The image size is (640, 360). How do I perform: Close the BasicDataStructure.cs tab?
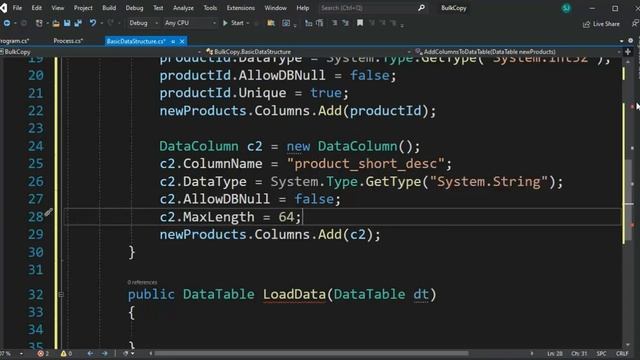click(x=182, y=41)
